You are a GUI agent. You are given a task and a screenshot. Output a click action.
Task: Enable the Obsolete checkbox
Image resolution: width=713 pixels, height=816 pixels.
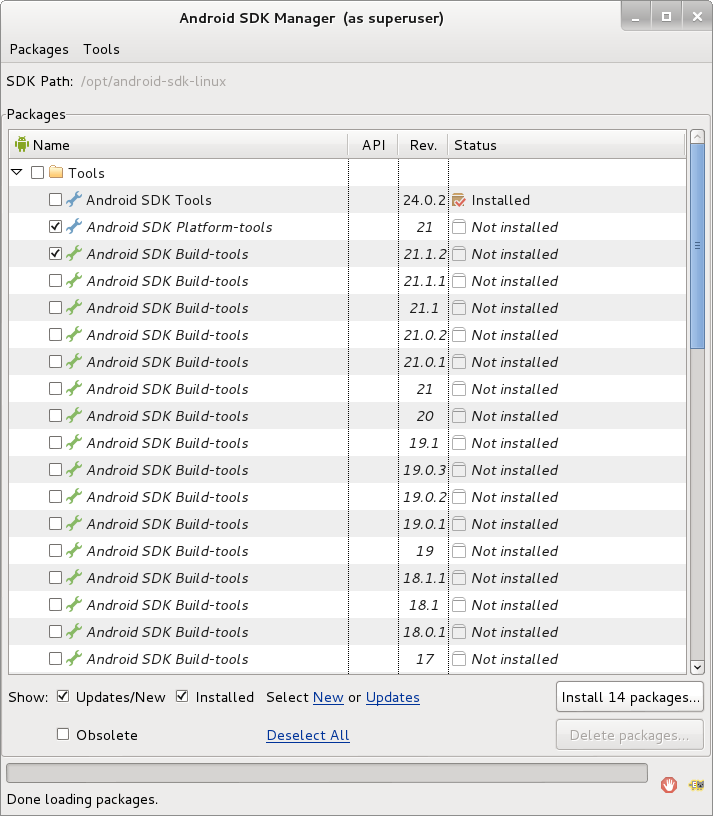point(63,734)
